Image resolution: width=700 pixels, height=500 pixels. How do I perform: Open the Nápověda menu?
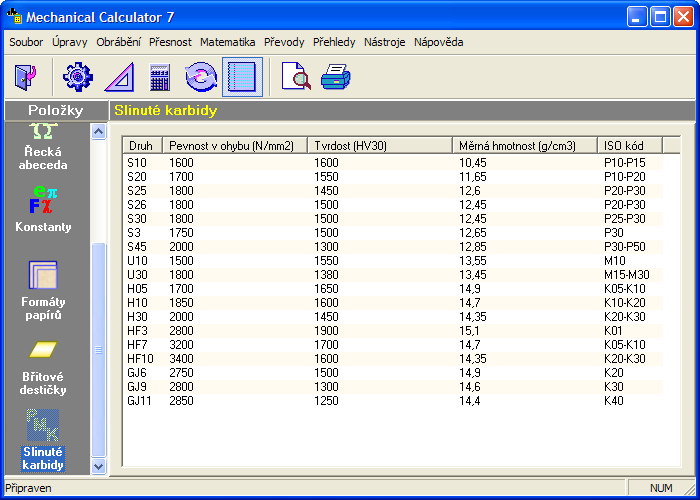(x=438, y=42)
